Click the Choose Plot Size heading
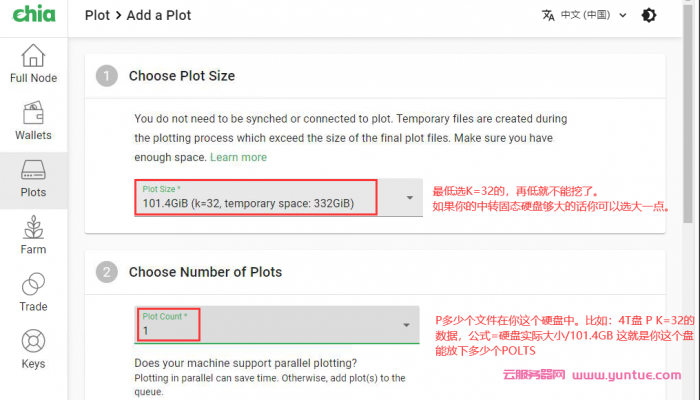The width and height of the screenshot is (700, 400). tap(182, 75)
